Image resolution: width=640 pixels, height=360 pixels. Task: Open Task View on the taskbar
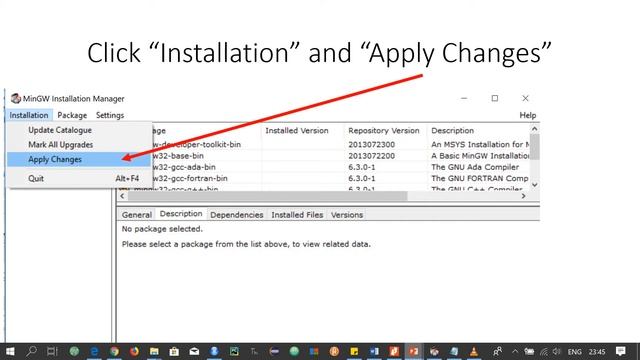(52, 351)
